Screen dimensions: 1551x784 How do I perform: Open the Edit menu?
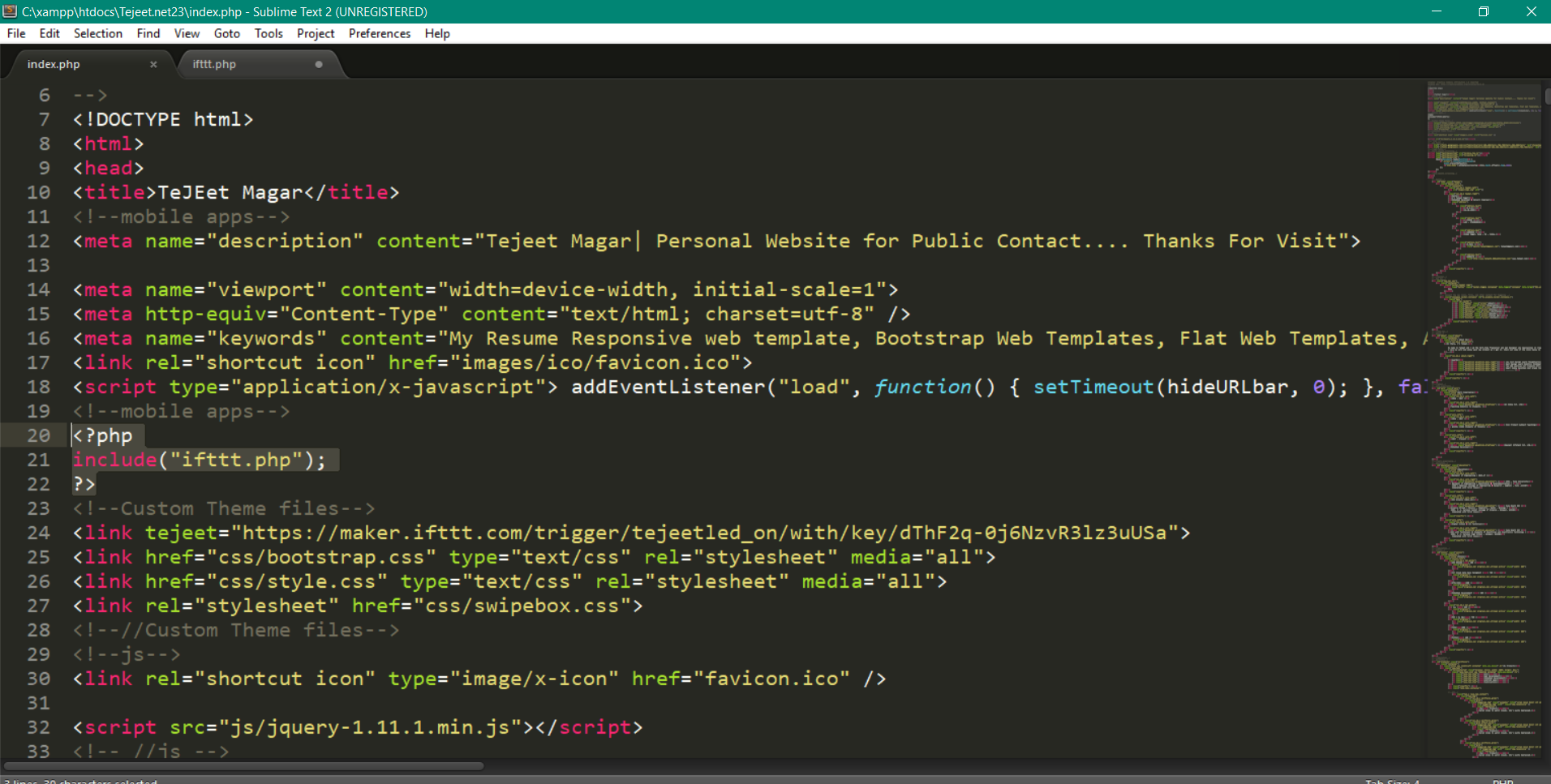click(49, 33)
